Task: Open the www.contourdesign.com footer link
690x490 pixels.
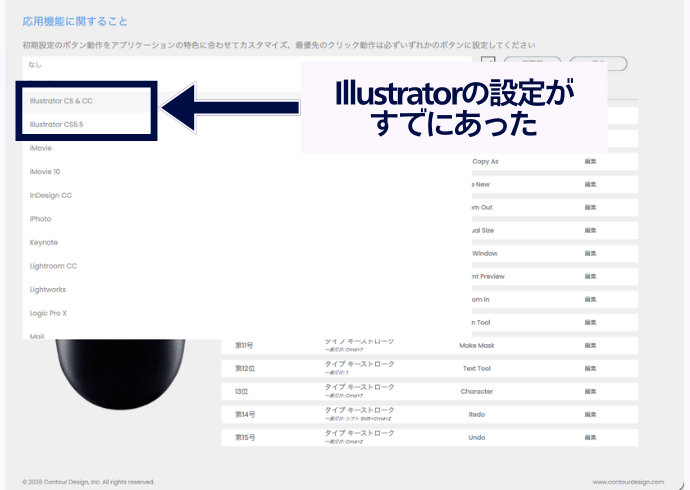Action: [x=627, y=481]
